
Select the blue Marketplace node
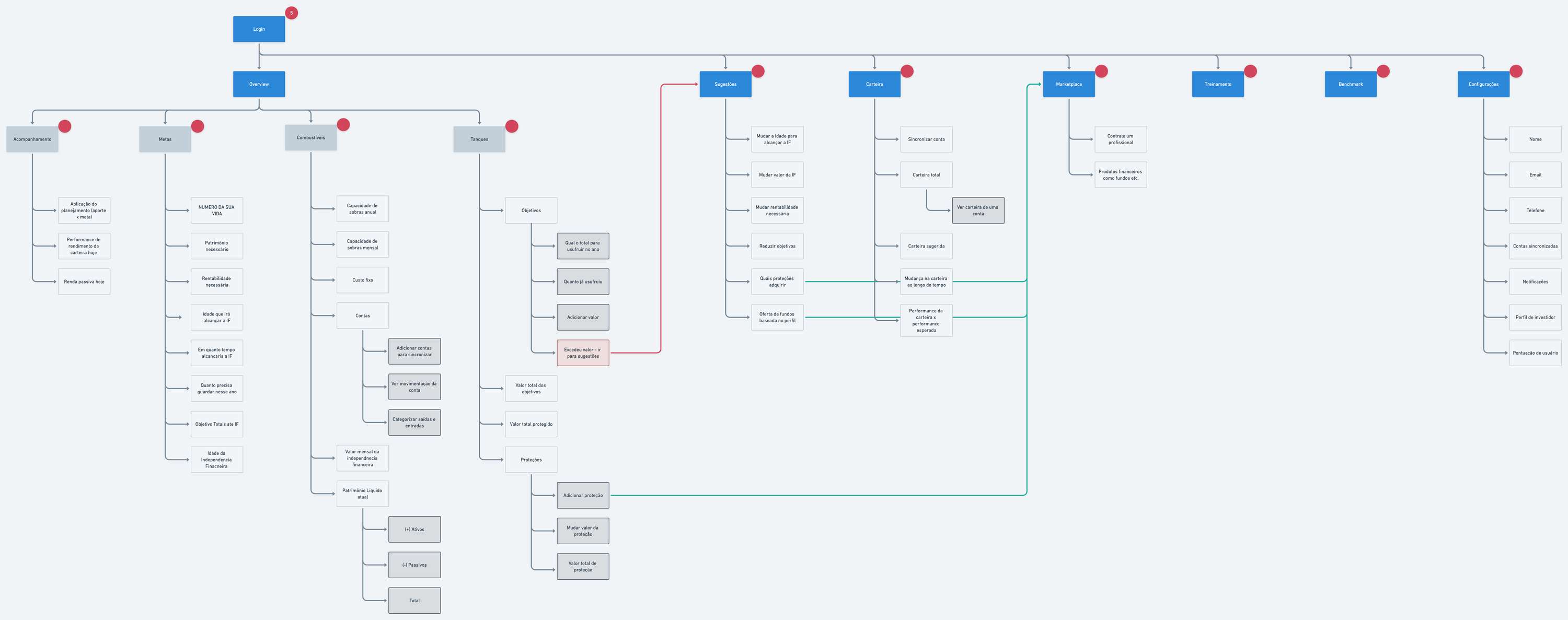[1069, 84]
